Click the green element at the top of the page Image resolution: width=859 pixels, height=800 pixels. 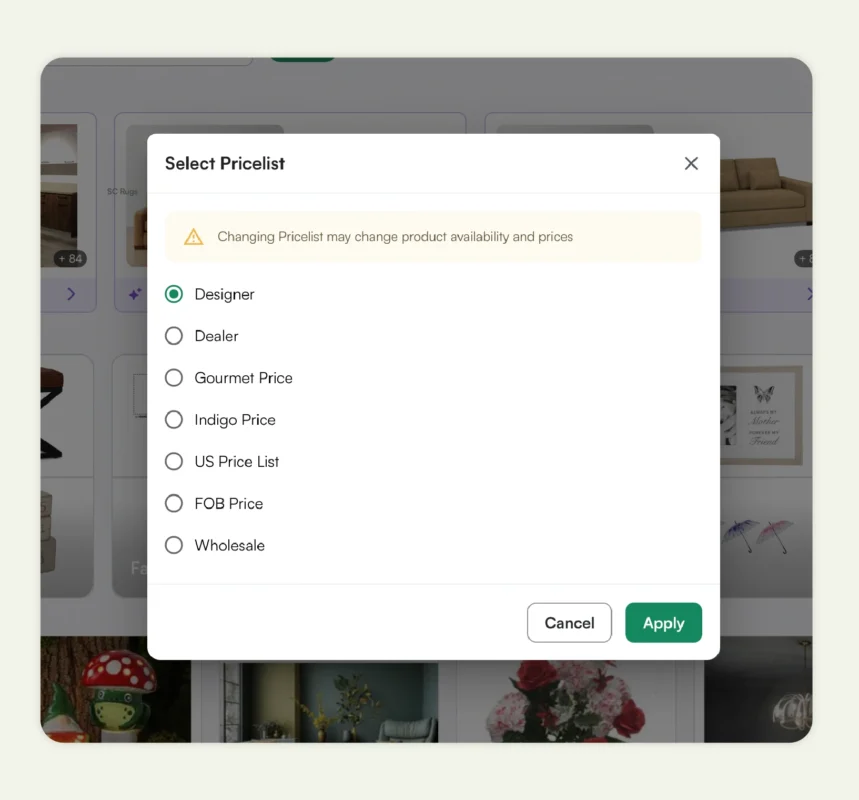[x=302, y=58]
